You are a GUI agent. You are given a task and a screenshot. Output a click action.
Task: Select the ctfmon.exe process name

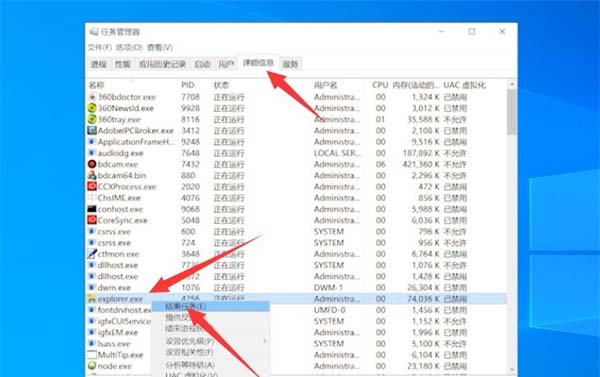pos(118,254)
